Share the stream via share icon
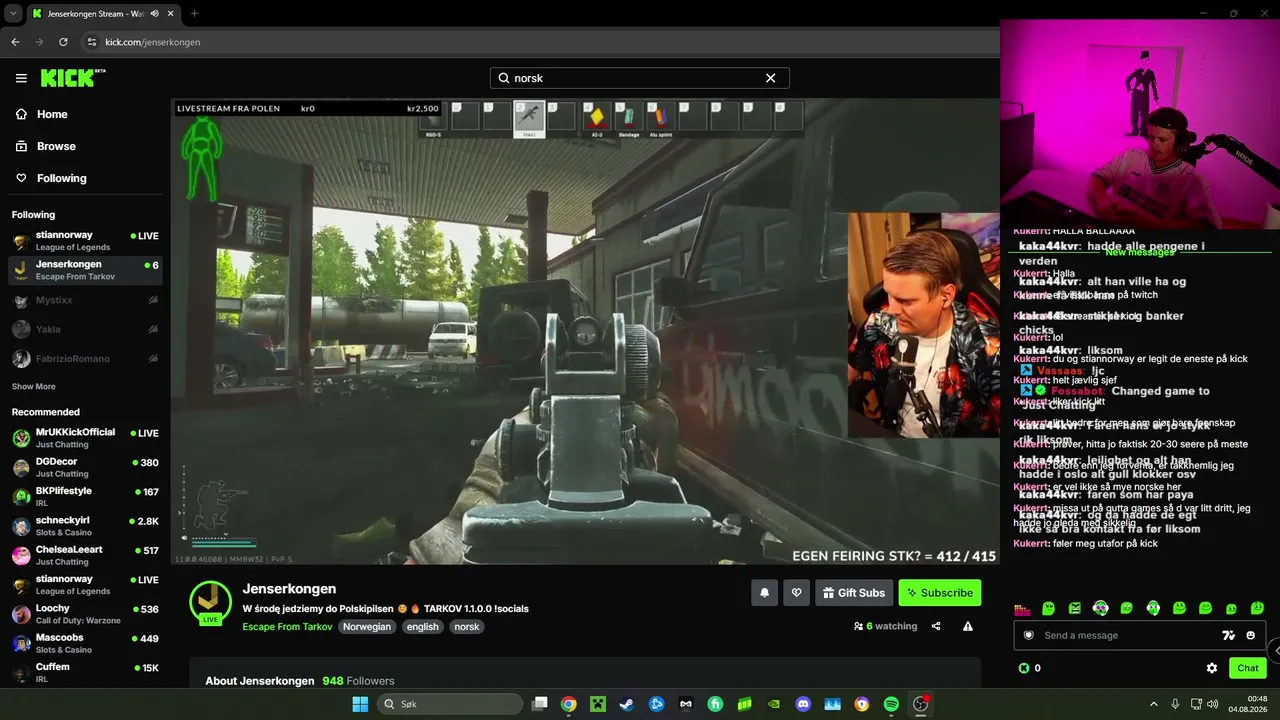This screenshot has height=720, width=1280. 936,626
